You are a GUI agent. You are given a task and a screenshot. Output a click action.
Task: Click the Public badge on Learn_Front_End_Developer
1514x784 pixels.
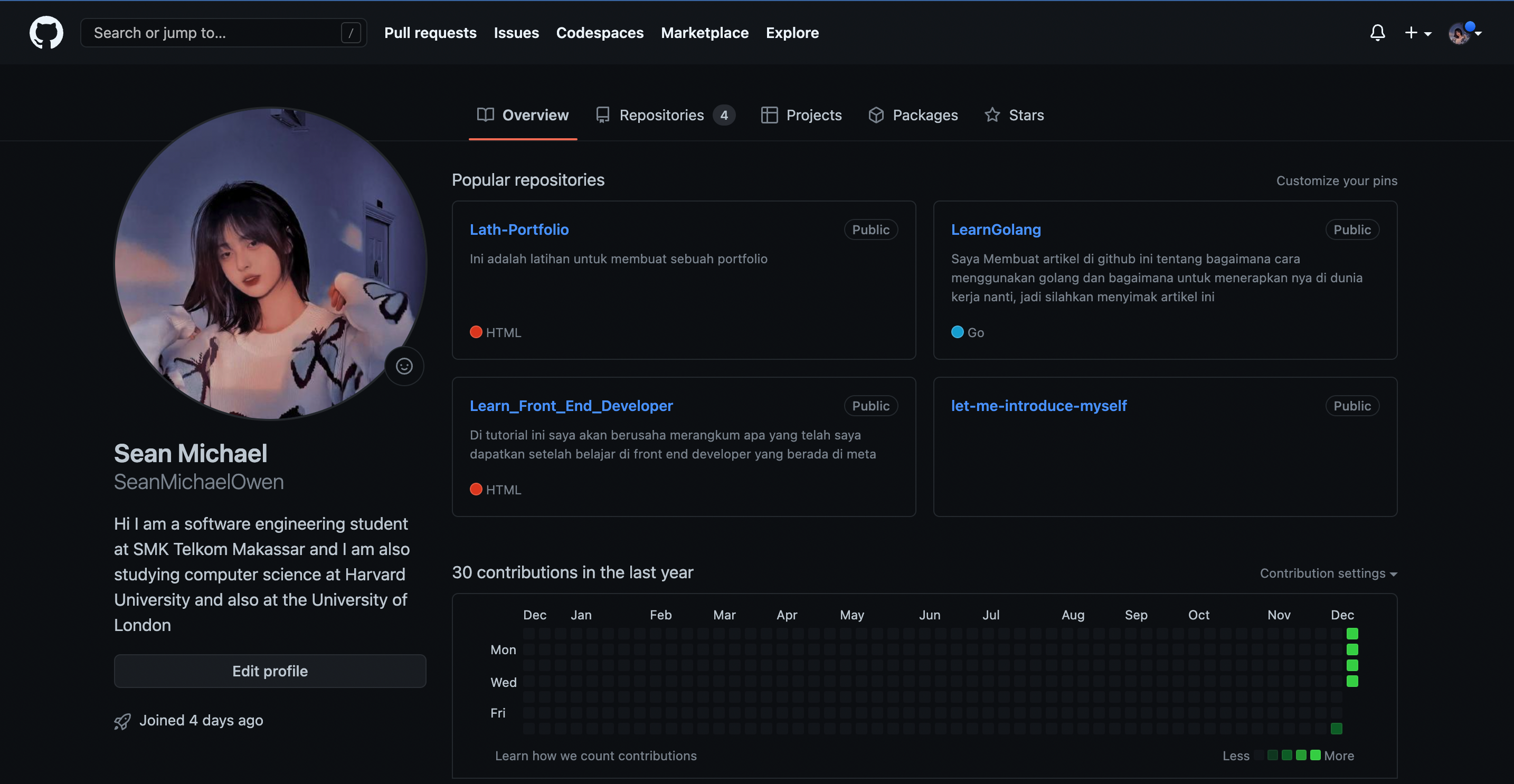pyautogui.click(x=870, y=406)
